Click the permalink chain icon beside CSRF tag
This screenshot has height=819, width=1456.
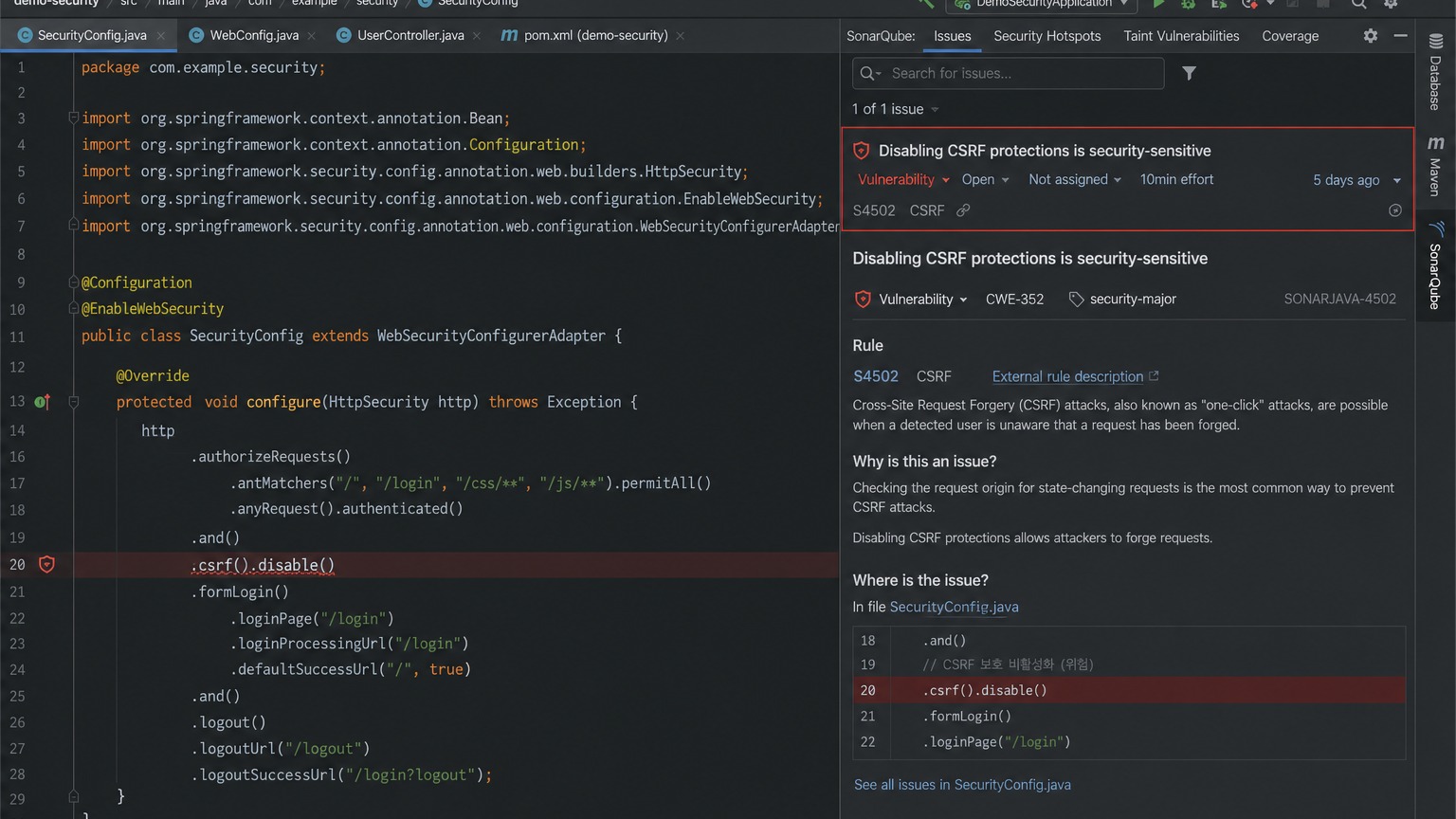click(963, 210)
